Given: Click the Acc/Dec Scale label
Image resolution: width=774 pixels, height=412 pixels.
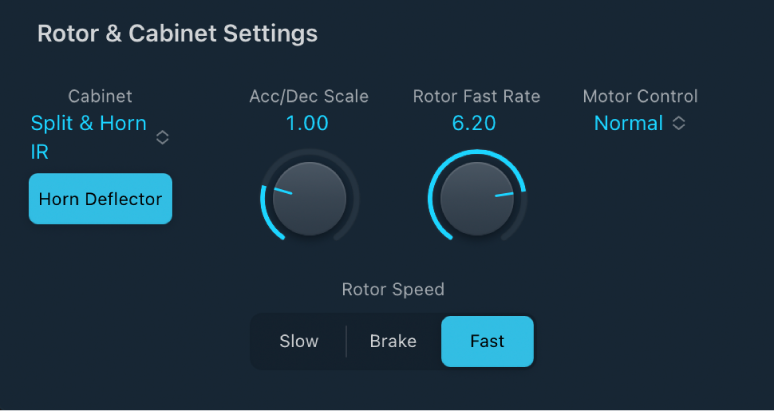Looking at the screenshot, I should [x=309, y=97].
